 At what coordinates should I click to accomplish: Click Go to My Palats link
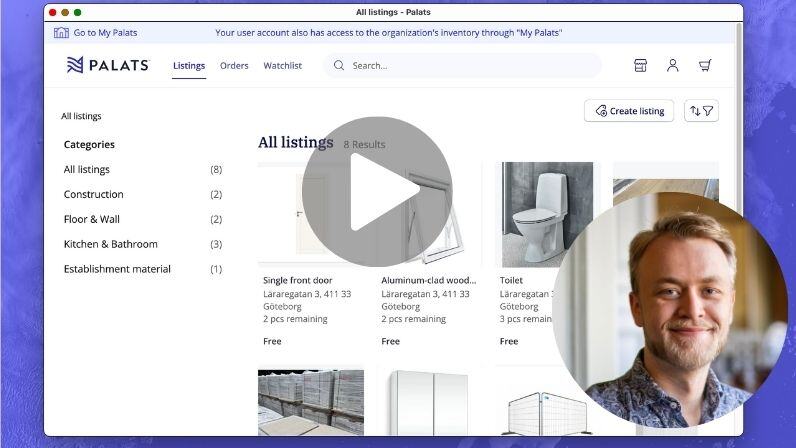(105, 33)
